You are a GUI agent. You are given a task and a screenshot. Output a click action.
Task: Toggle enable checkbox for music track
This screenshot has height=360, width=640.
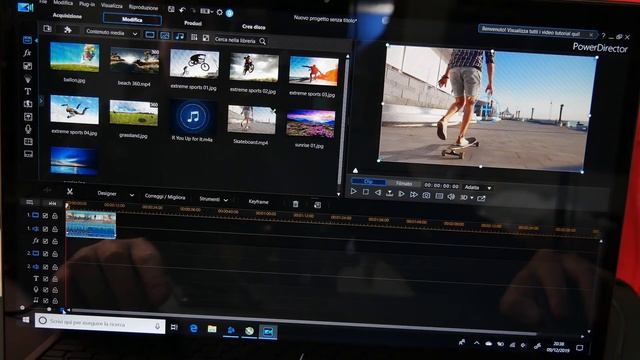click(45, 301)
